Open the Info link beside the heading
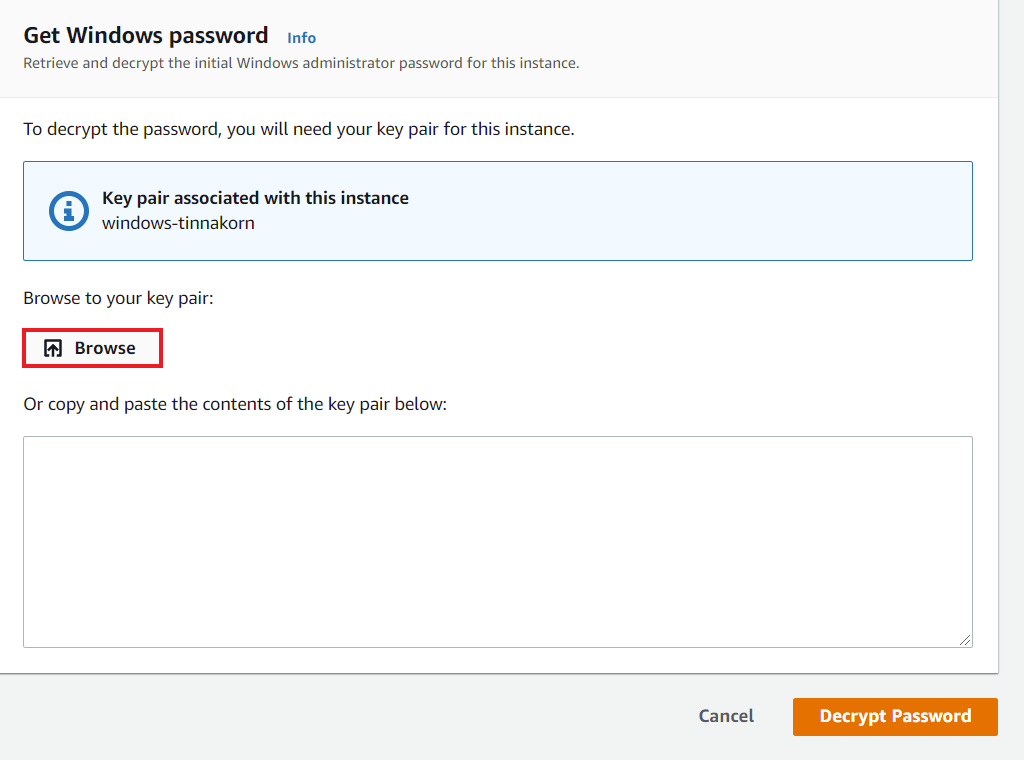This screenshot has height=760, width=1024. tap(301, 38)
